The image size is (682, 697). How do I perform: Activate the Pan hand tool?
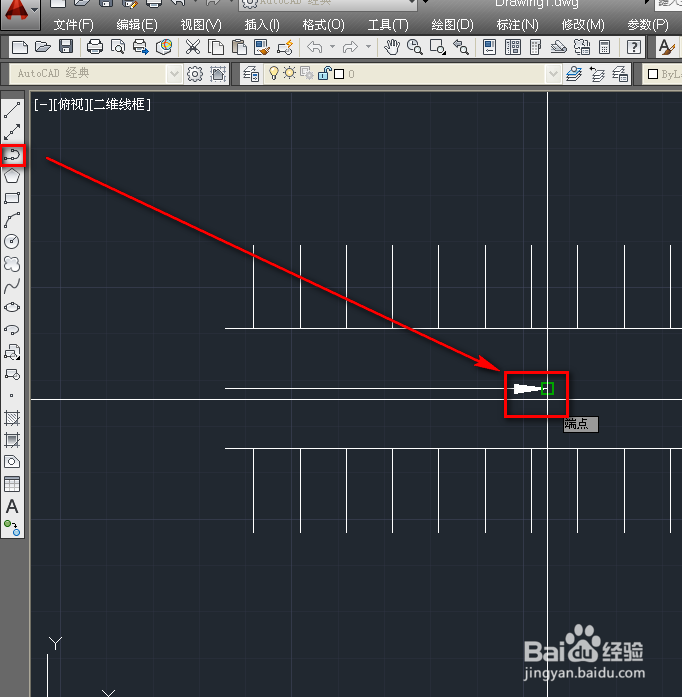[x=392, y=47]
